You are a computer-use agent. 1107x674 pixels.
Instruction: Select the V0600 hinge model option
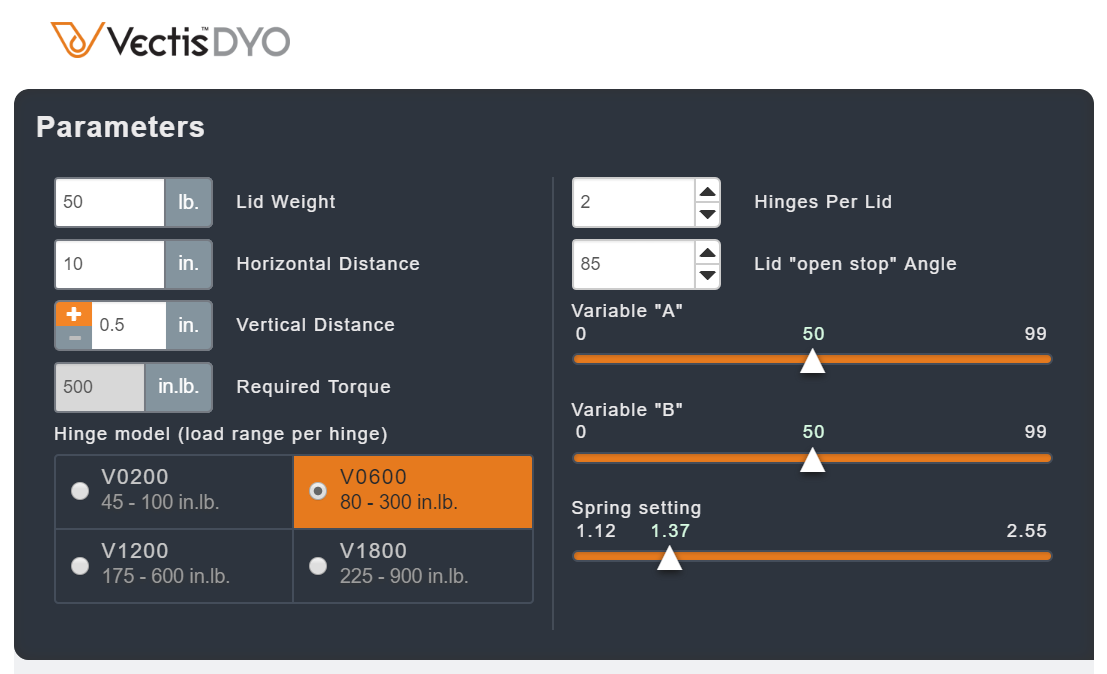click(318, 490)
